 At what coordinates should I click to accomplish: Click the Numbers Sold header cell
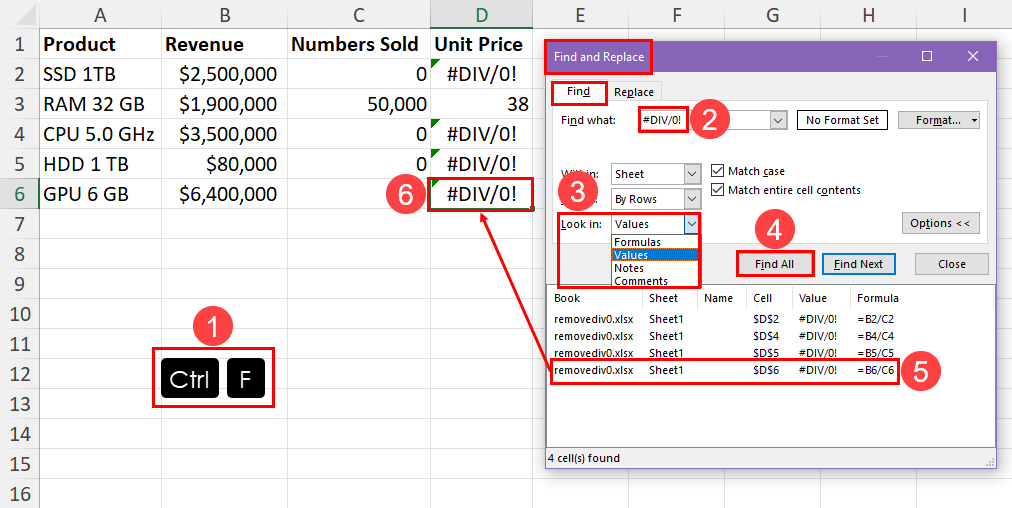click(359, 44)
